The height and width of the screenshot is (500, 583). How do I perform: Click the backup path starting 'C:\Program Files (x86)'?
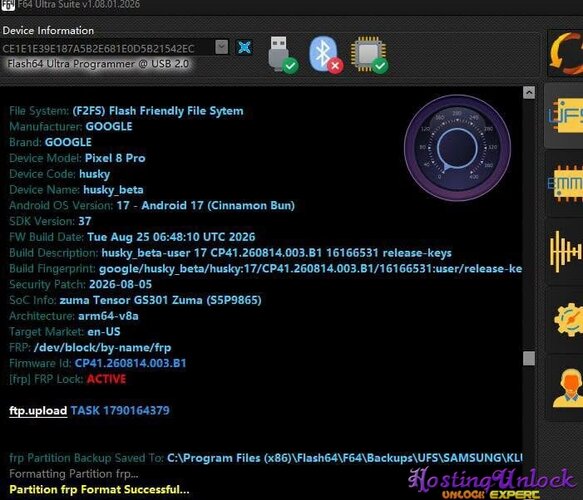pos(345,458)
